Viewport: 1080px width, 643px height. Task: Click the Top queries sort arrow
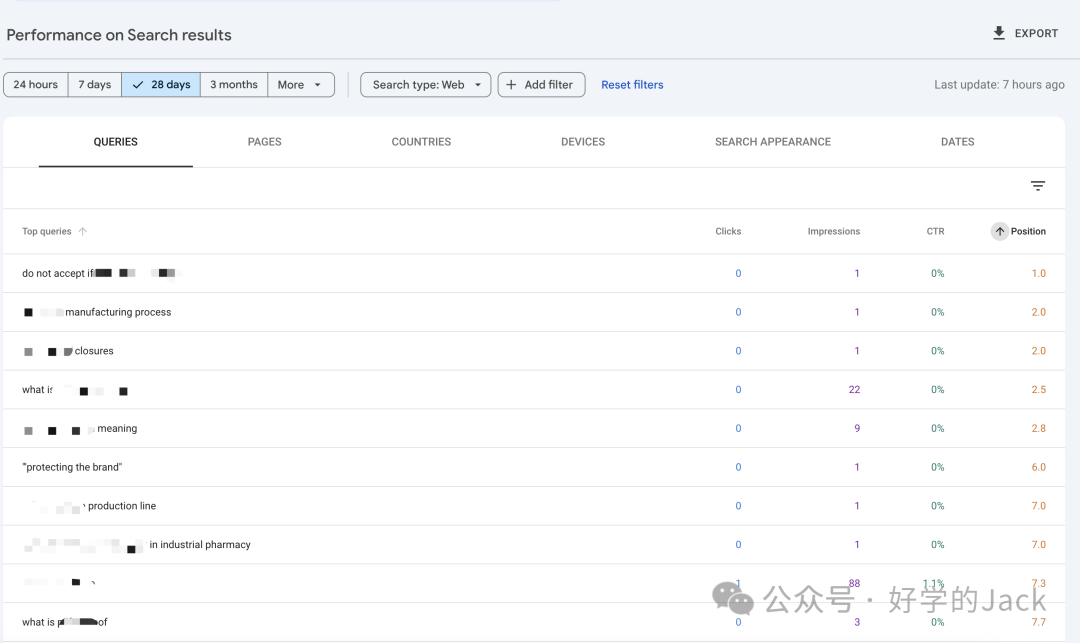pyautogui.click(x=83, y=231)
